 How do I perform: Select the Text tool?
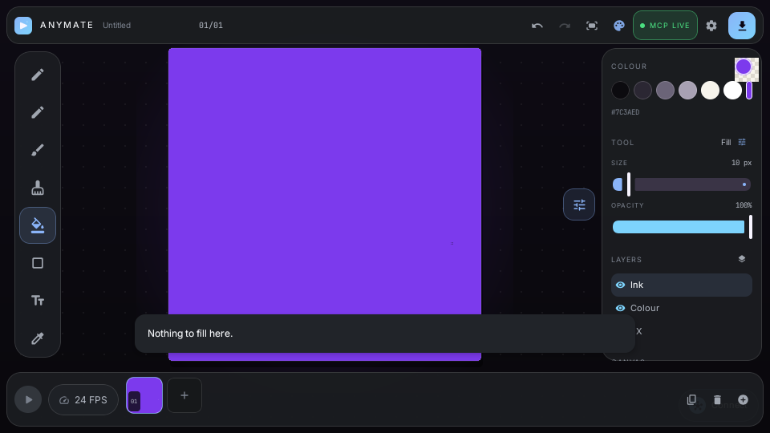(x=37, y=300)
